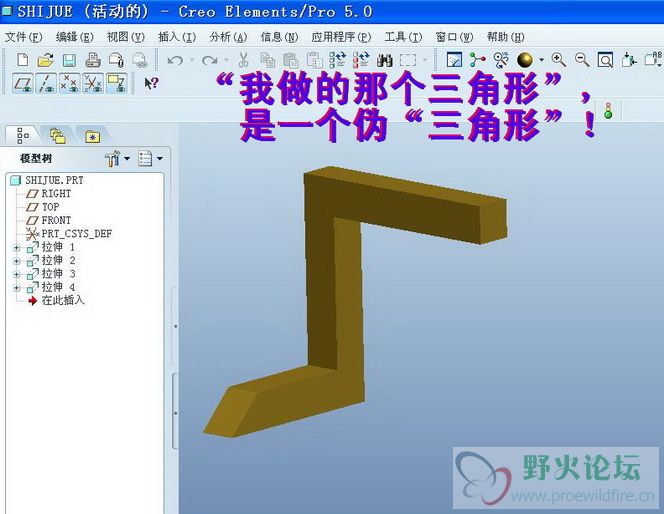Open the 插入(I) menu

click(177, 37)
